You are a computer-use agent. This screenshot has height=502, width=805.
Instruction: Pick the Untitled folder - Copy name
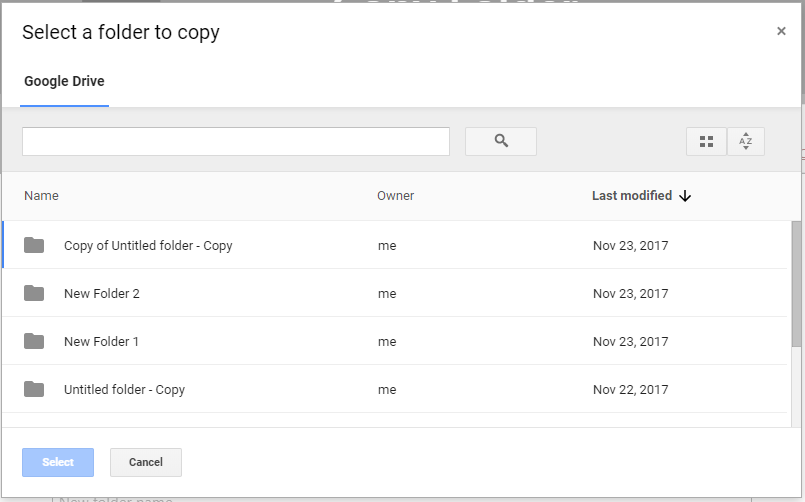(x=124, y=390)
